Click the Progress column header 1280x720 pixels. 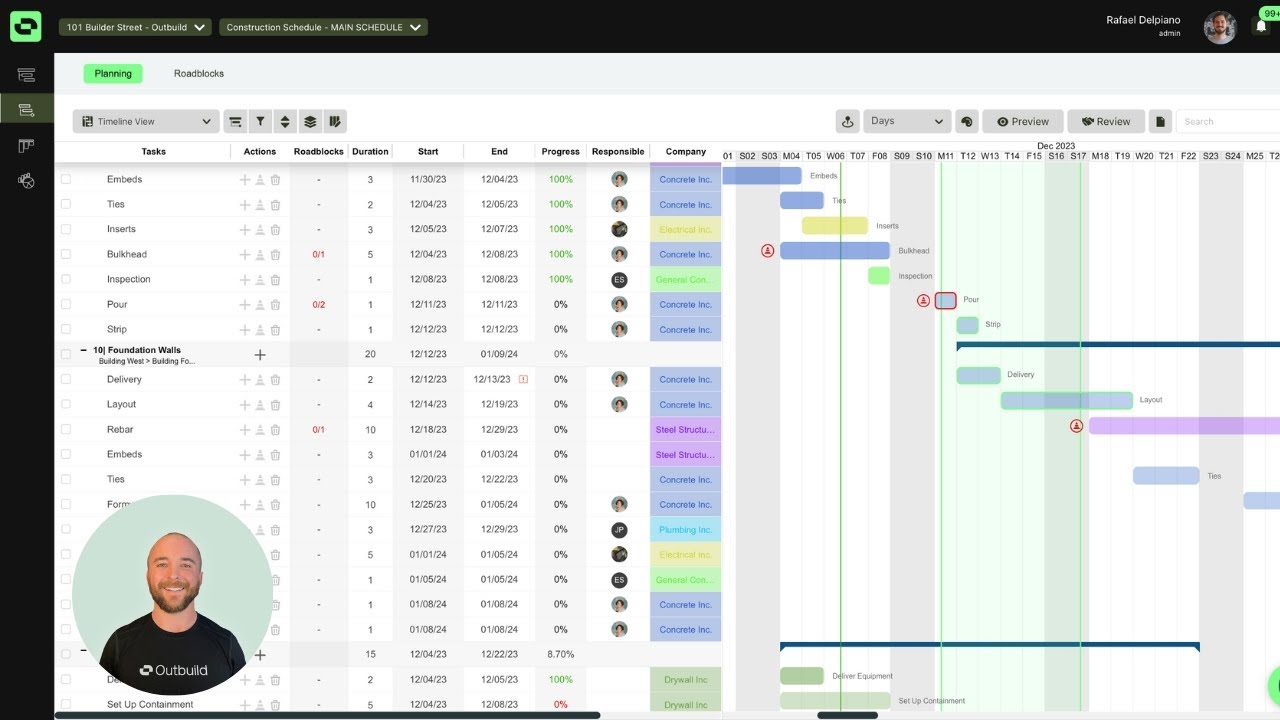(x=561, y=152)
